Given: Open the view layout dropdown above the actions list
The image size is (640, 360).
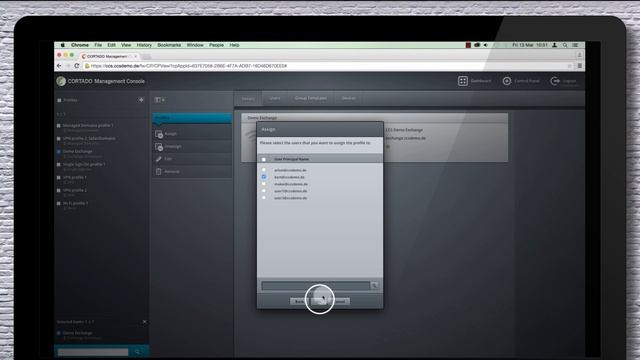Looking at the screenshot, I should (x=160, y=100).
